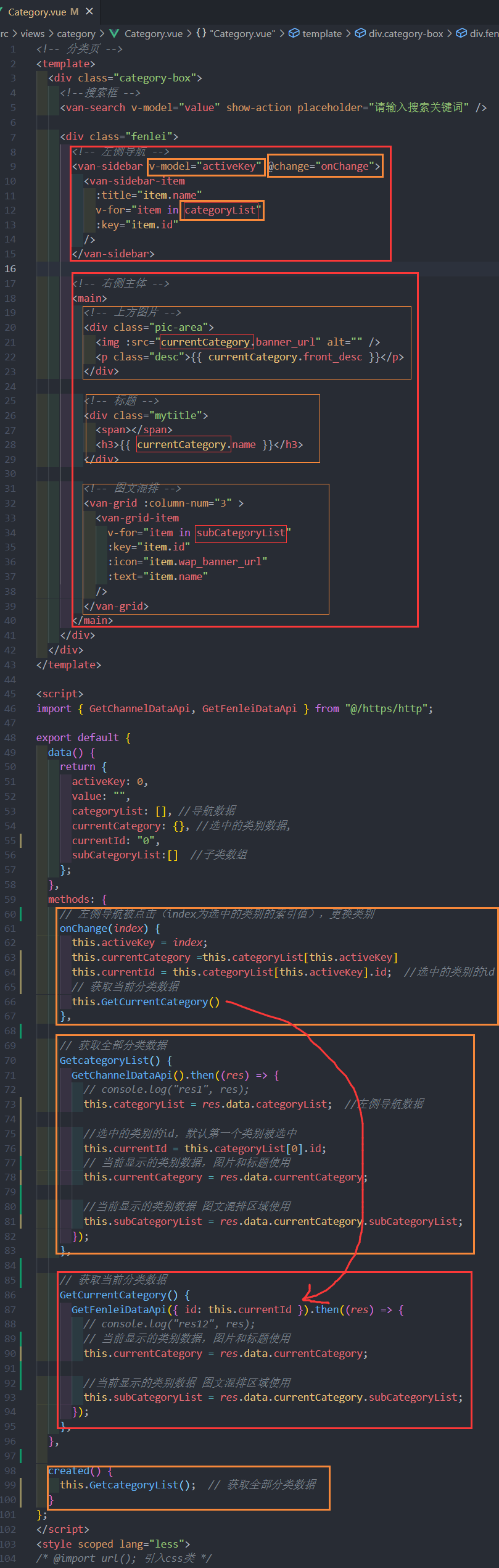Click 'categoryList' in the v-for on line 12
Screen dimensions: 499x1568
point(220,210)
